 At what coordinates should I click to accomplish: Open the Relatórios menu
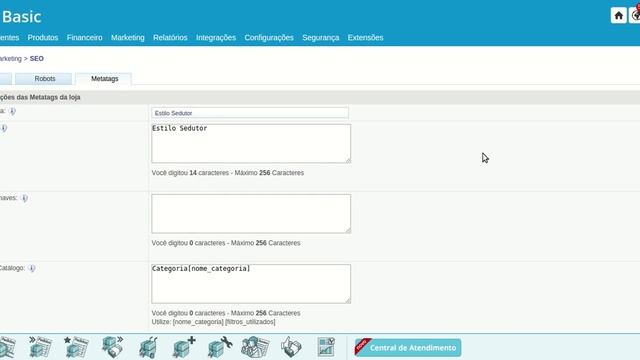pos(170,38)
